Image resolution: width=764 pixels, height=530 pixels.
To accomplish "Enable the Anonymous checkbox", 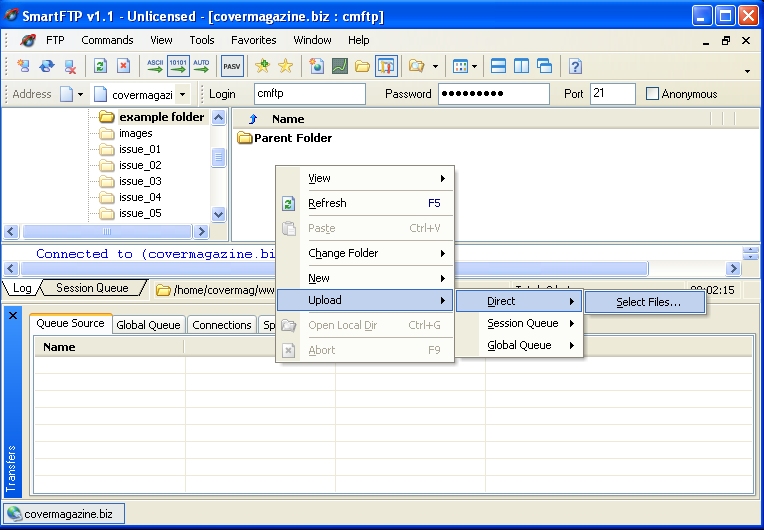I will click(652, 94).
